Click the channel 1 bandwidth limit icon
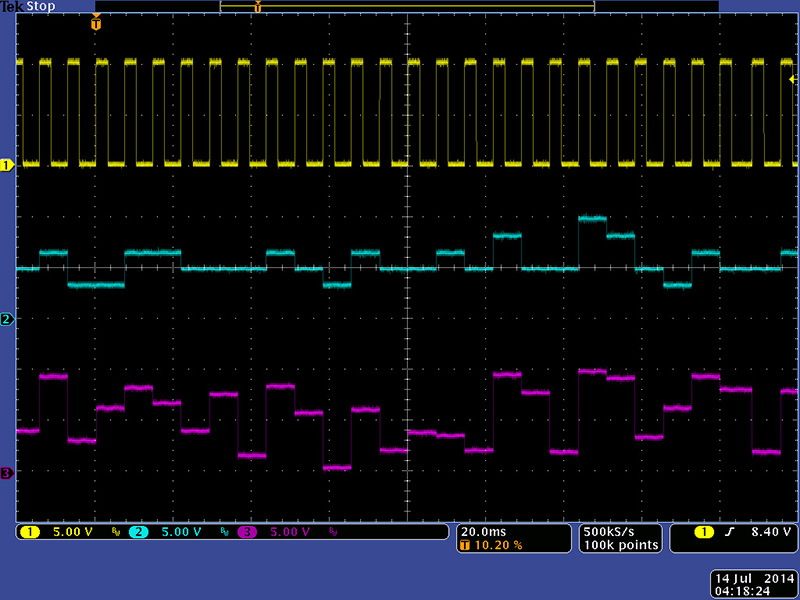 116,533
